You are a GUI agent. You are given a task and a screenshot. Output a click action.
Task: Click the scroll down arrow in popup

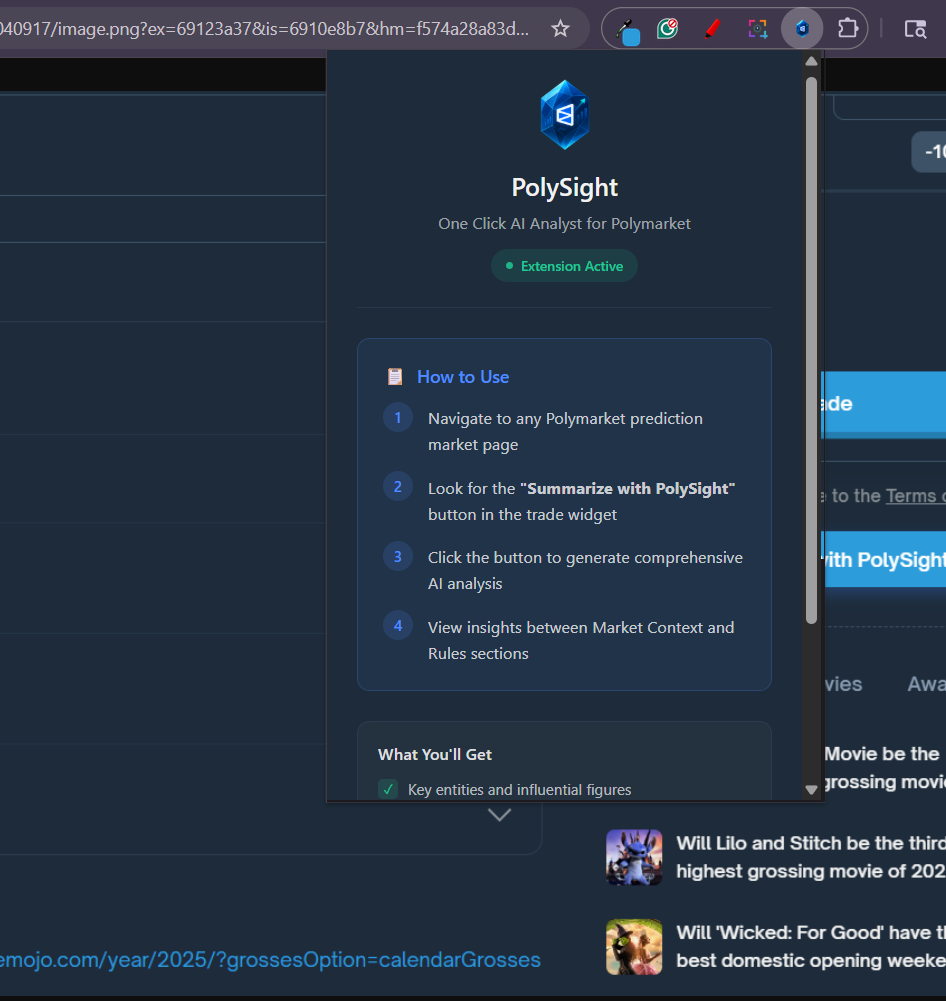click(811, 790)
